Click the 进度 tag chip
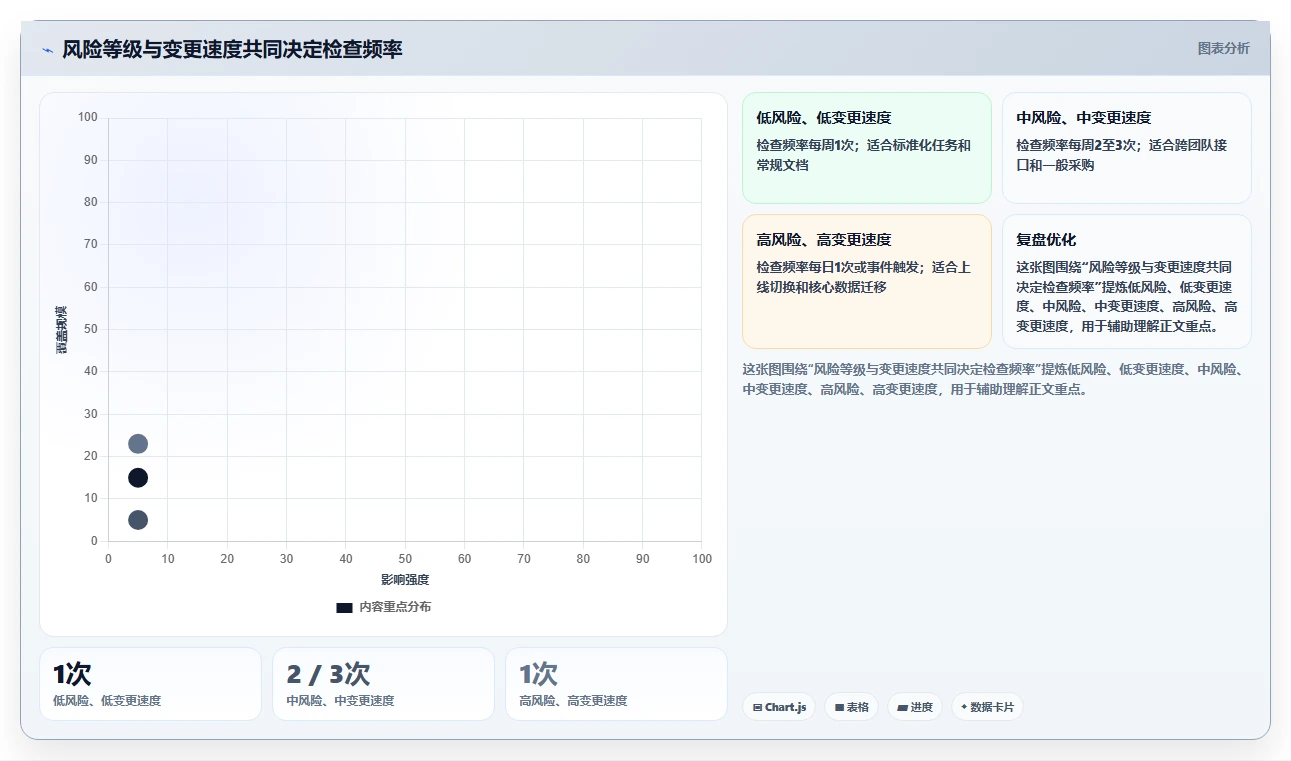 pos(914,707)
